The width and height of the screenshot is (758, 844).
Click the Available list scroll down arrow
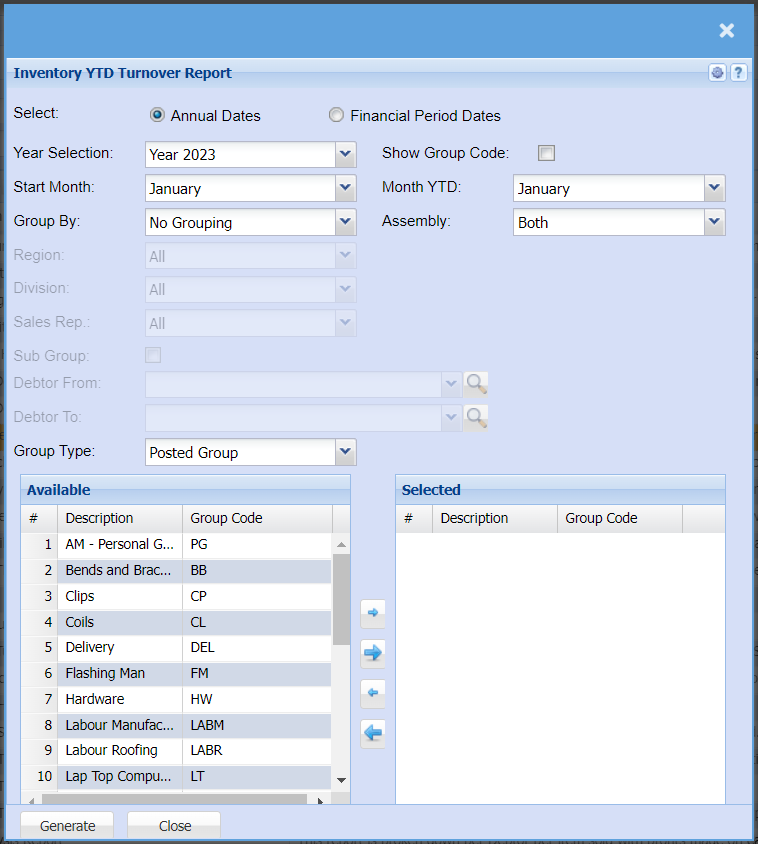341,780
